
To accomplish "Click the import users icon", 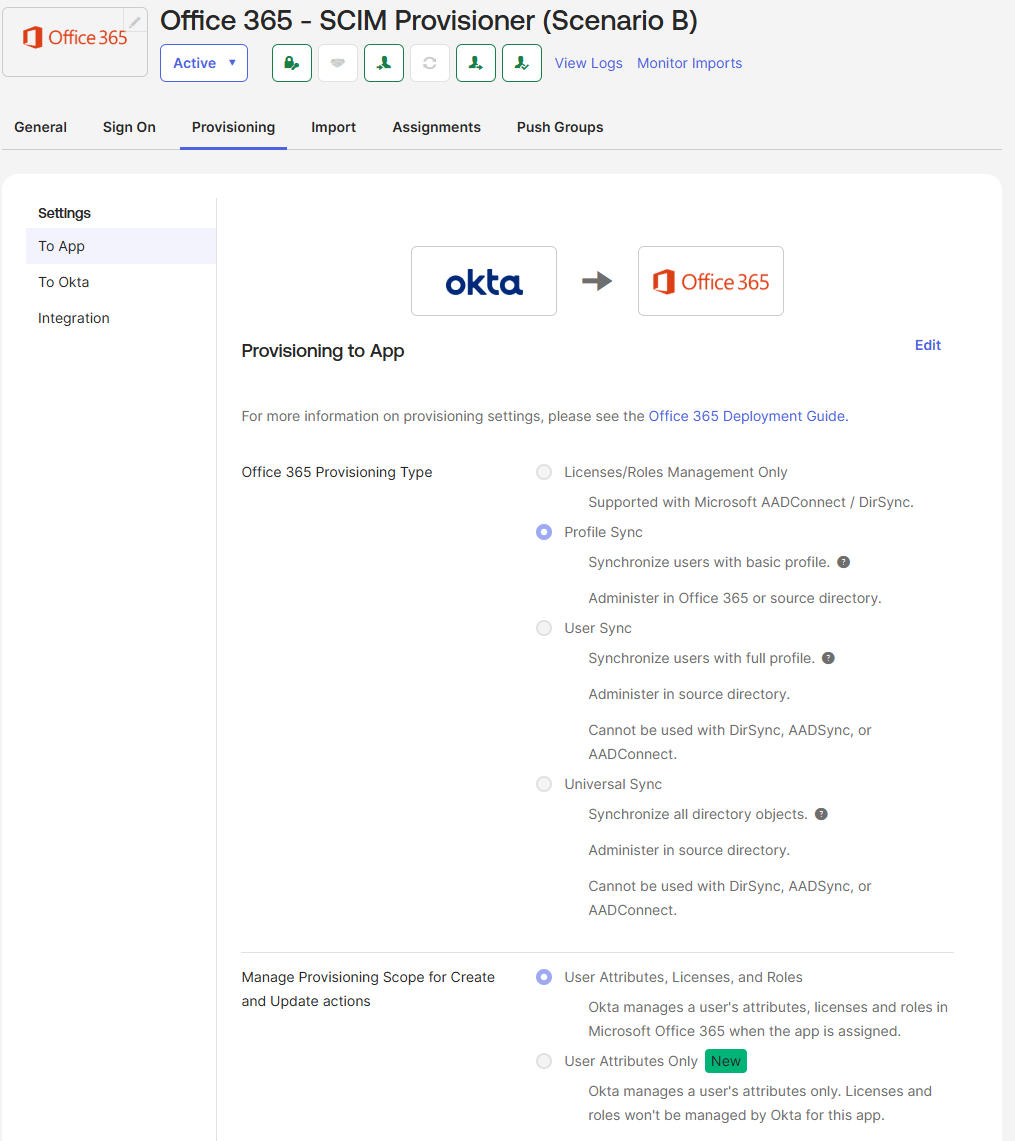I will 384,62.
